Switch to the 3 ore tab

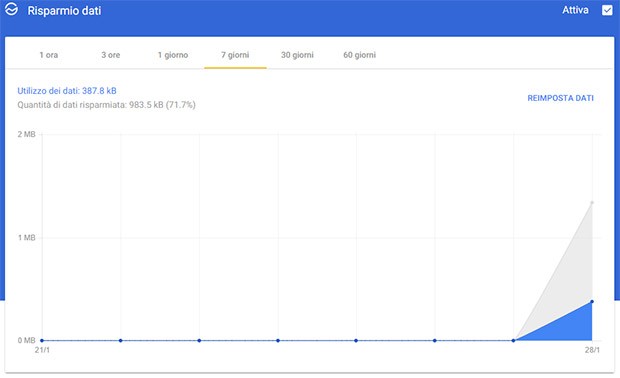(111, 55)
